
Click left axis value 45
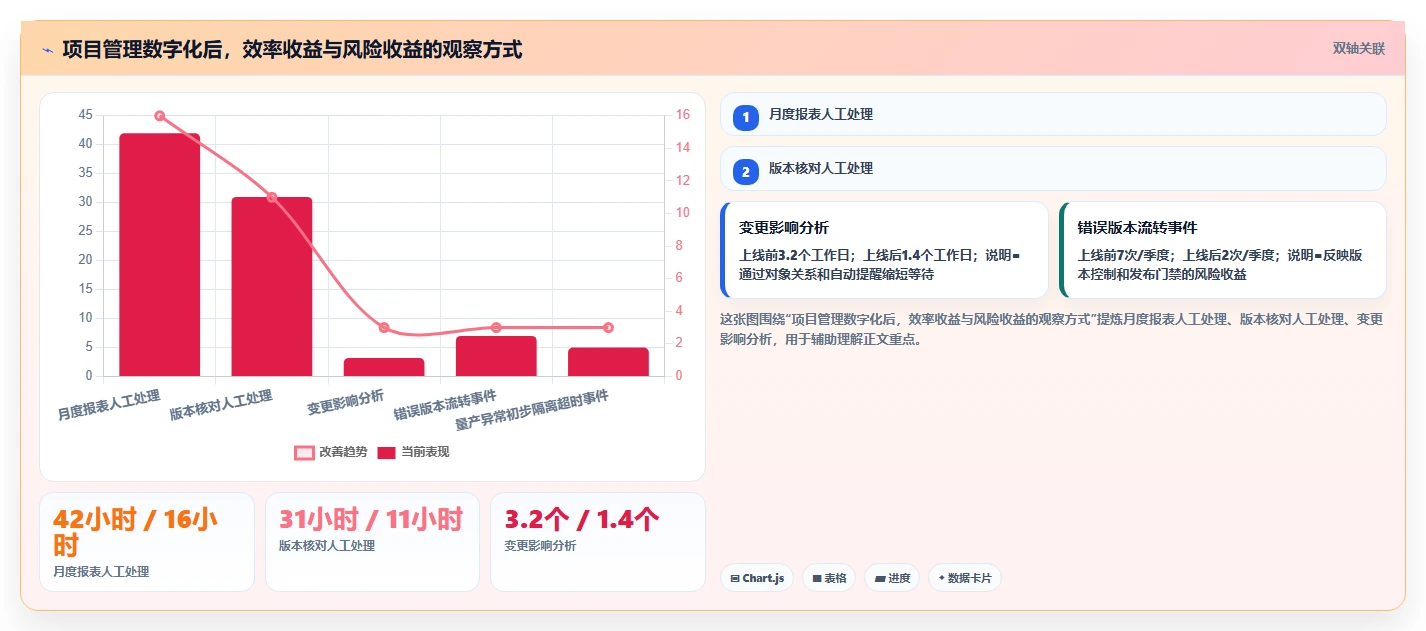[85, 115]
